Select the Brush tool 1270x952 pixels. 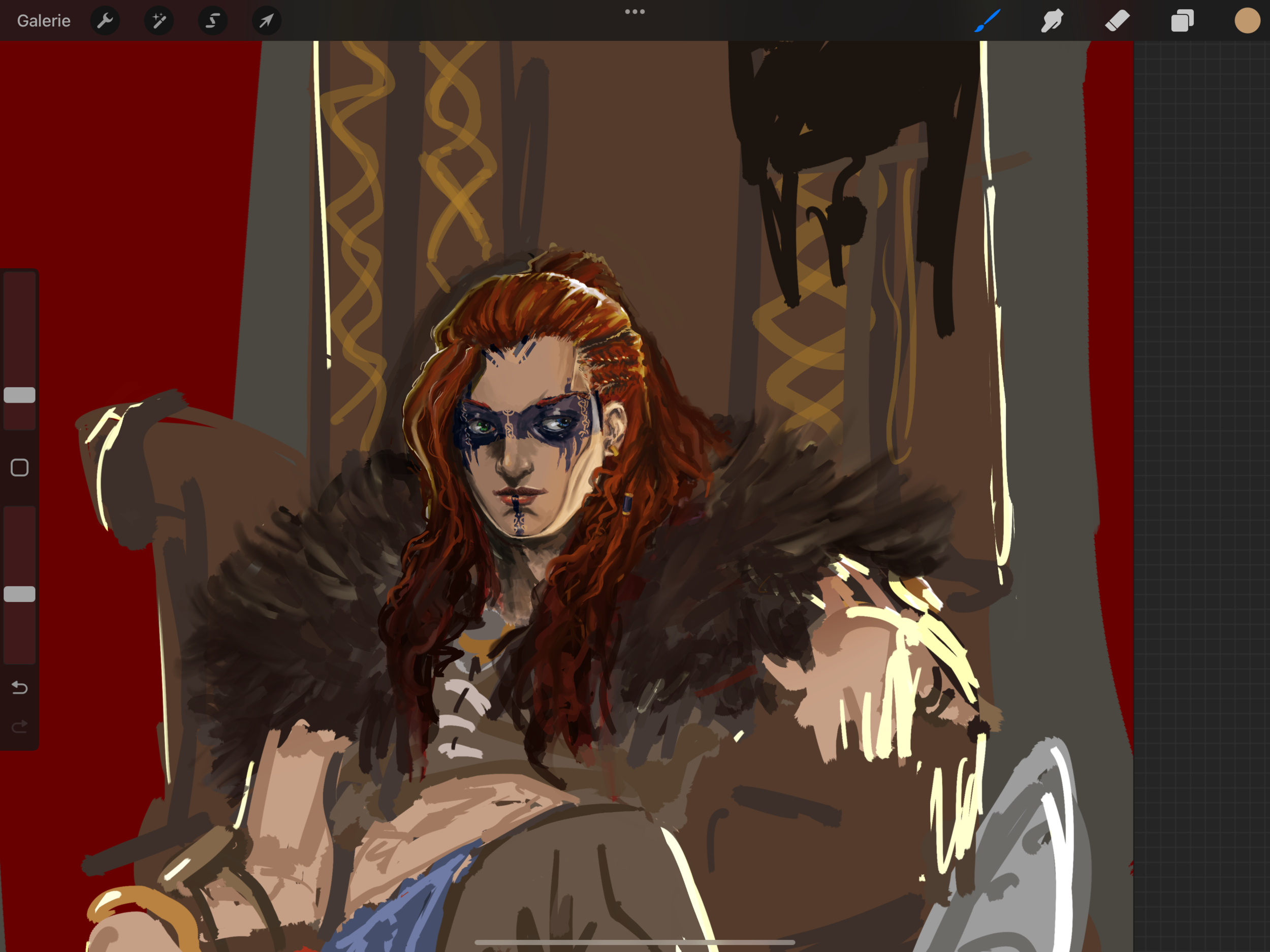click(988, 21)
